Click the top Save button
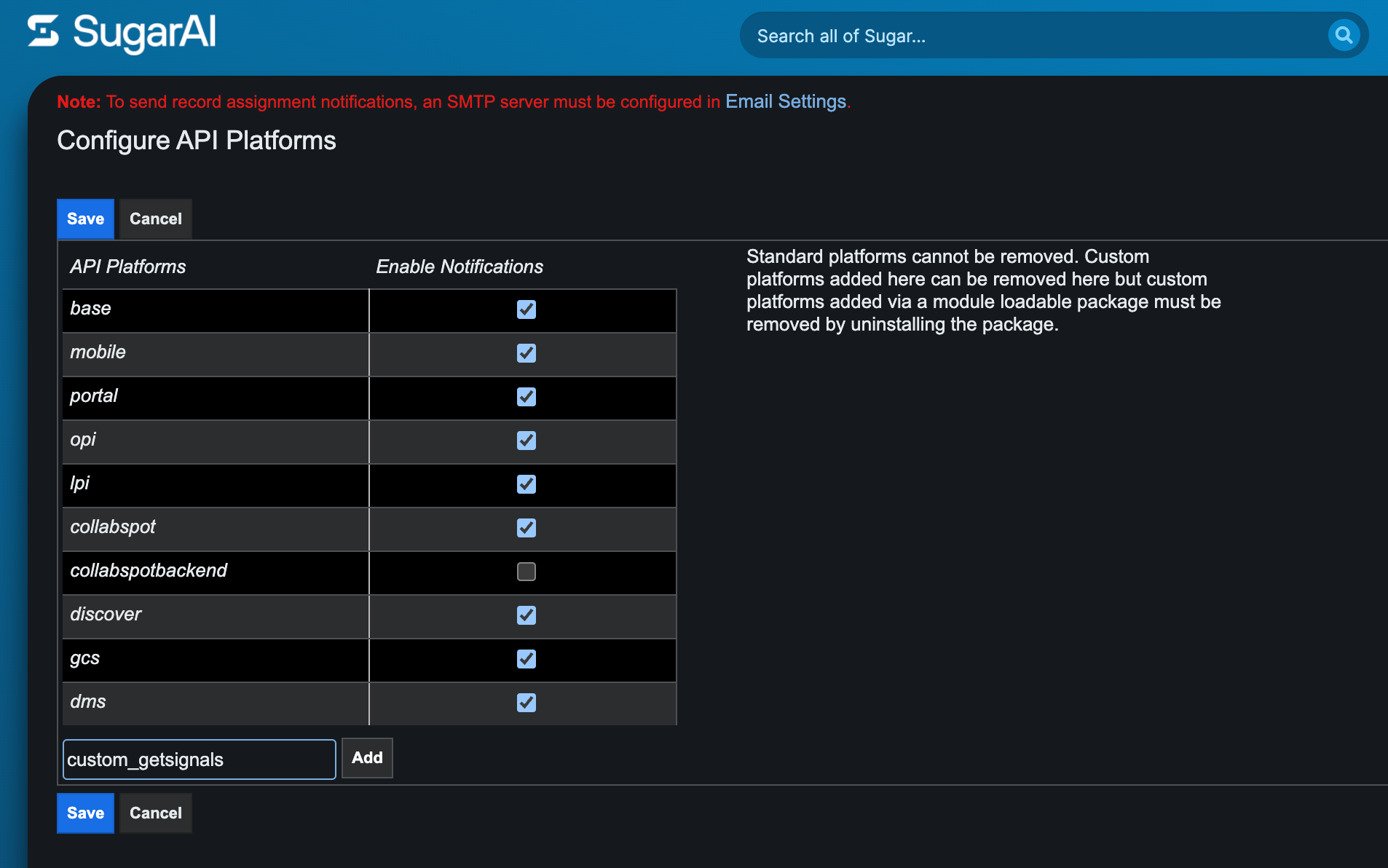Image resolution: width=1388 pixels, height=868 pixels. pyautogui.click(x=86, y=218)
